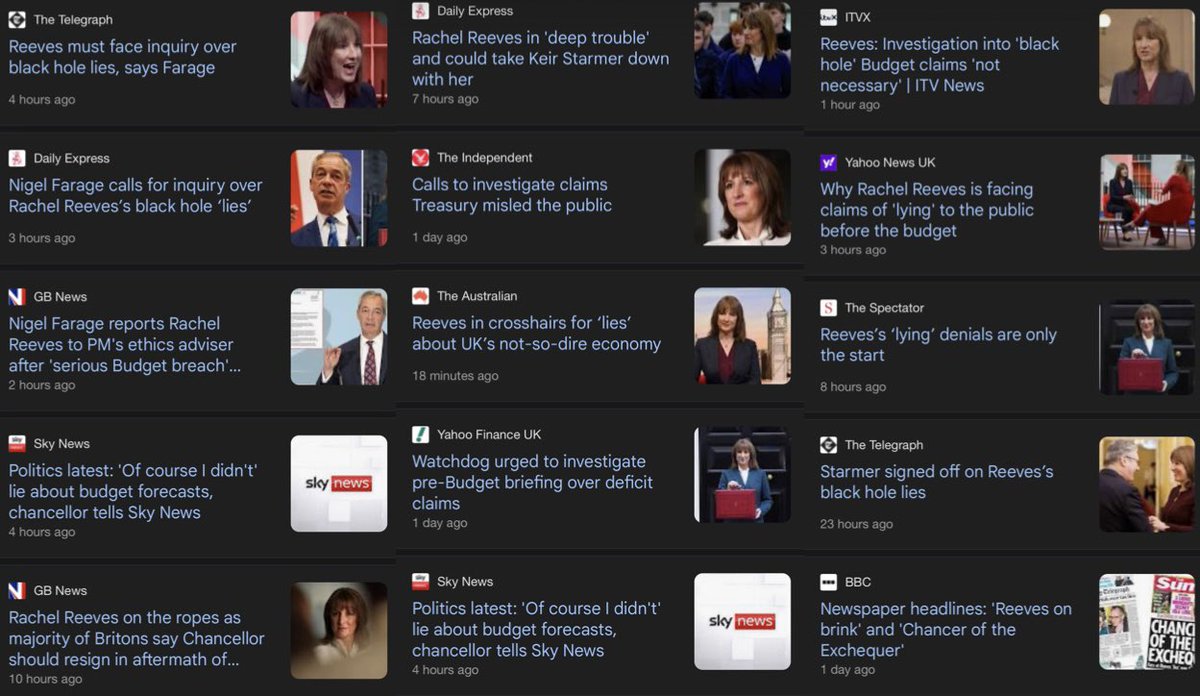This screenshot has width=1200, height=696.
Task: Click The Spectator source logo
Action: (828, 308)
